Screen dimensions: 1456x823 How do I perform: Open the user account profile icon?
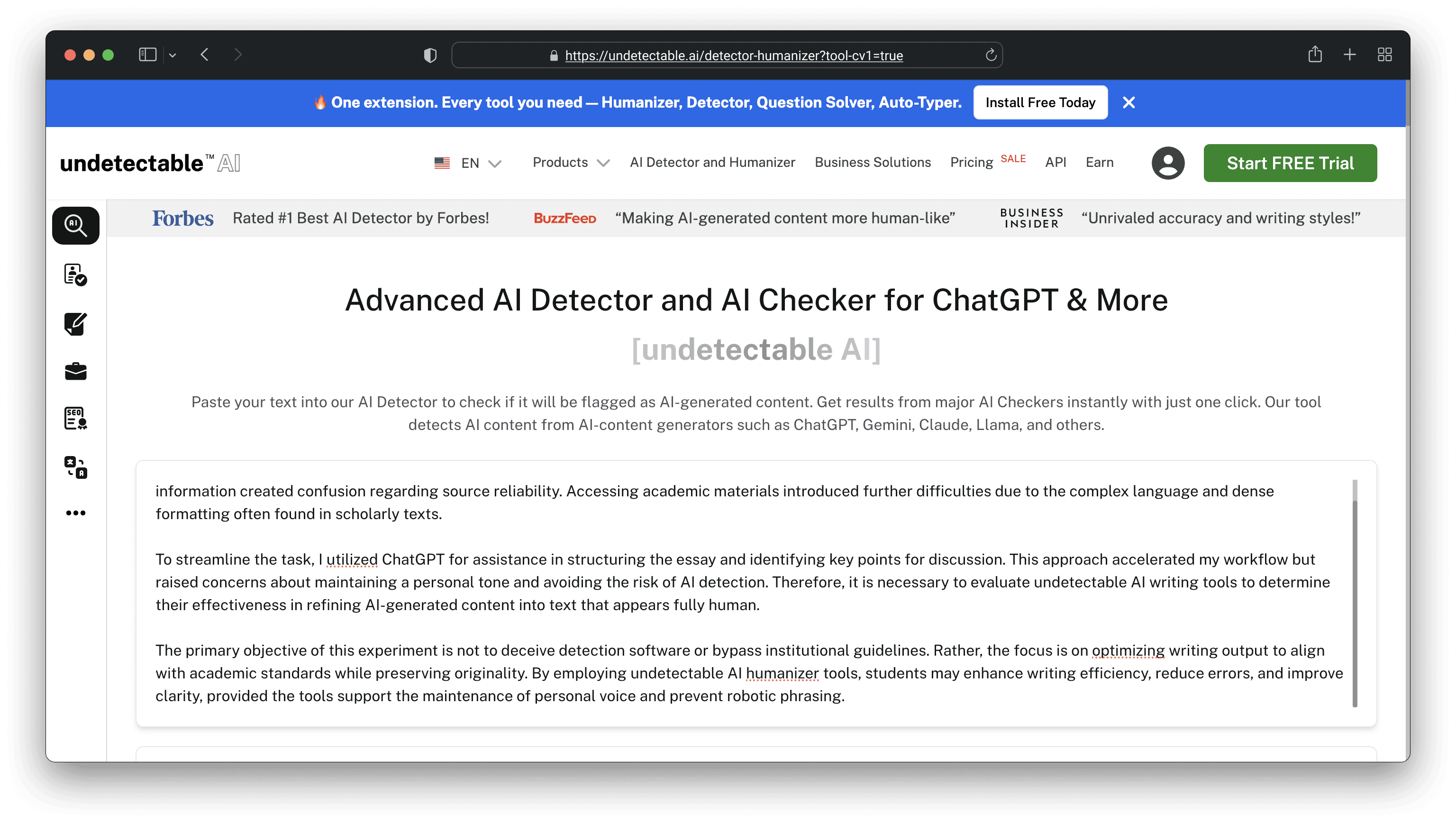click(1168, 163)
